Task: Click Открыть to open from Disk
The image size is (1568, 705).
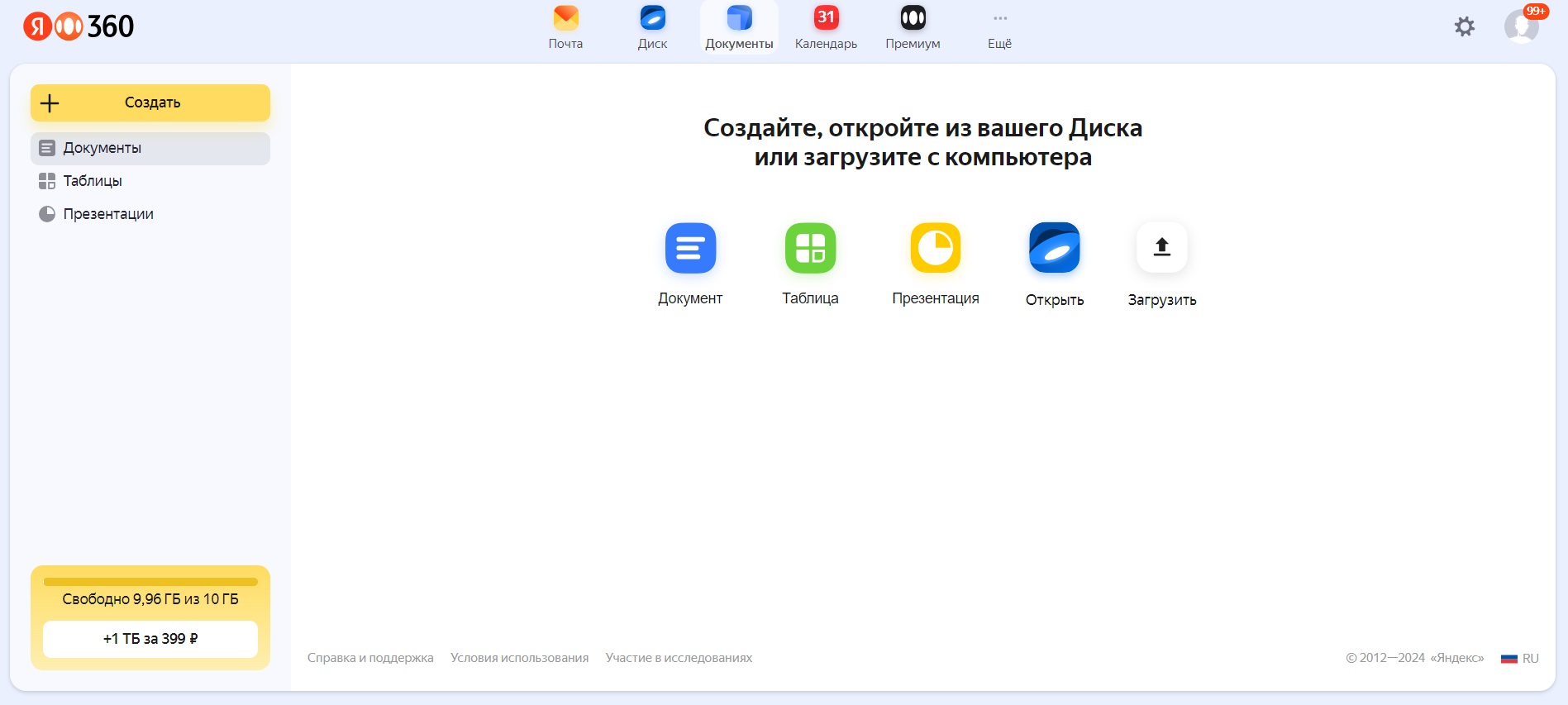Action: (1055, 264)
